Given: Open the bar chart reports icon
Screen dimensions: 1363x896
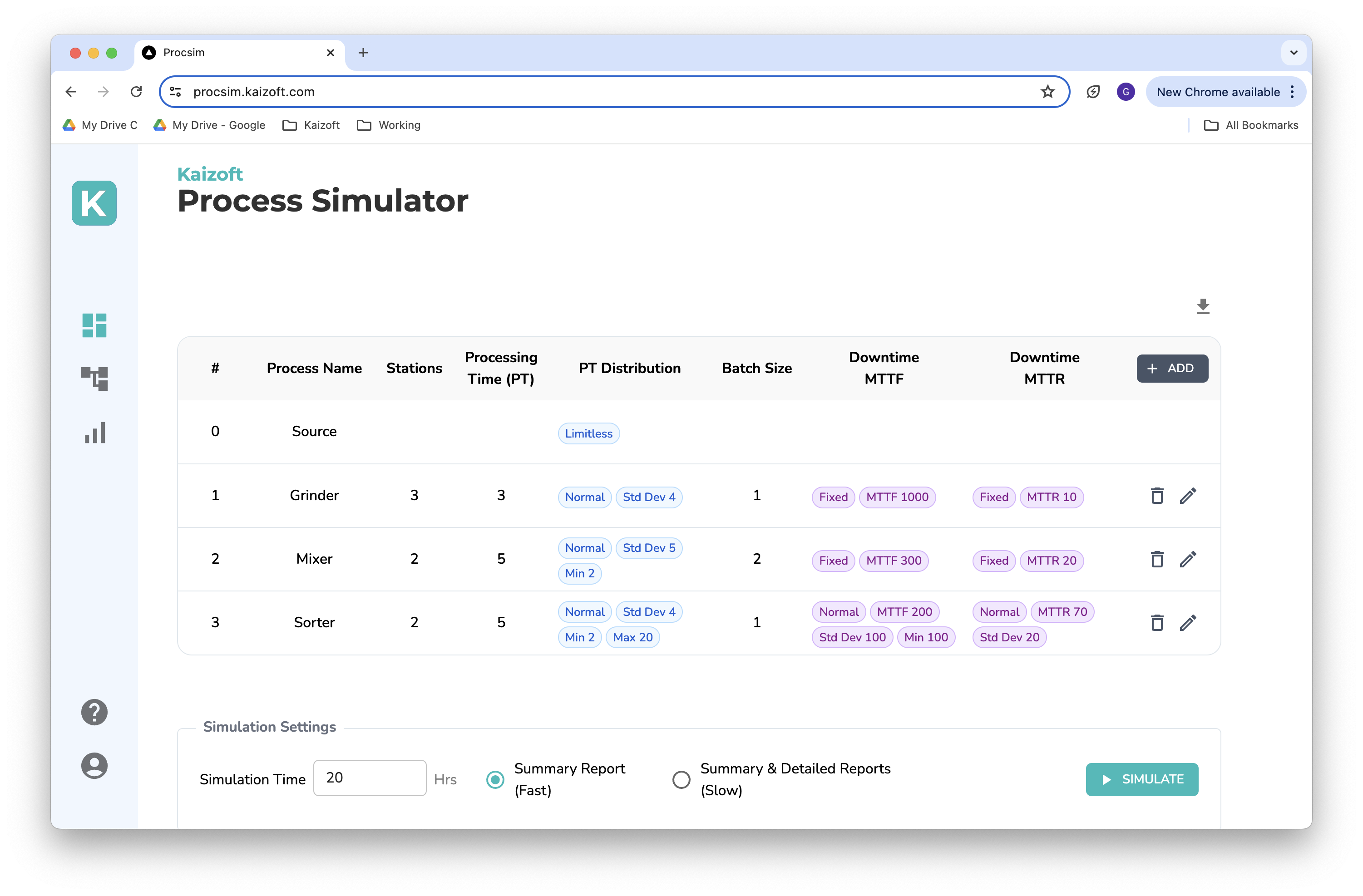Looking at the screenshot, I should [x=94, y=433].
